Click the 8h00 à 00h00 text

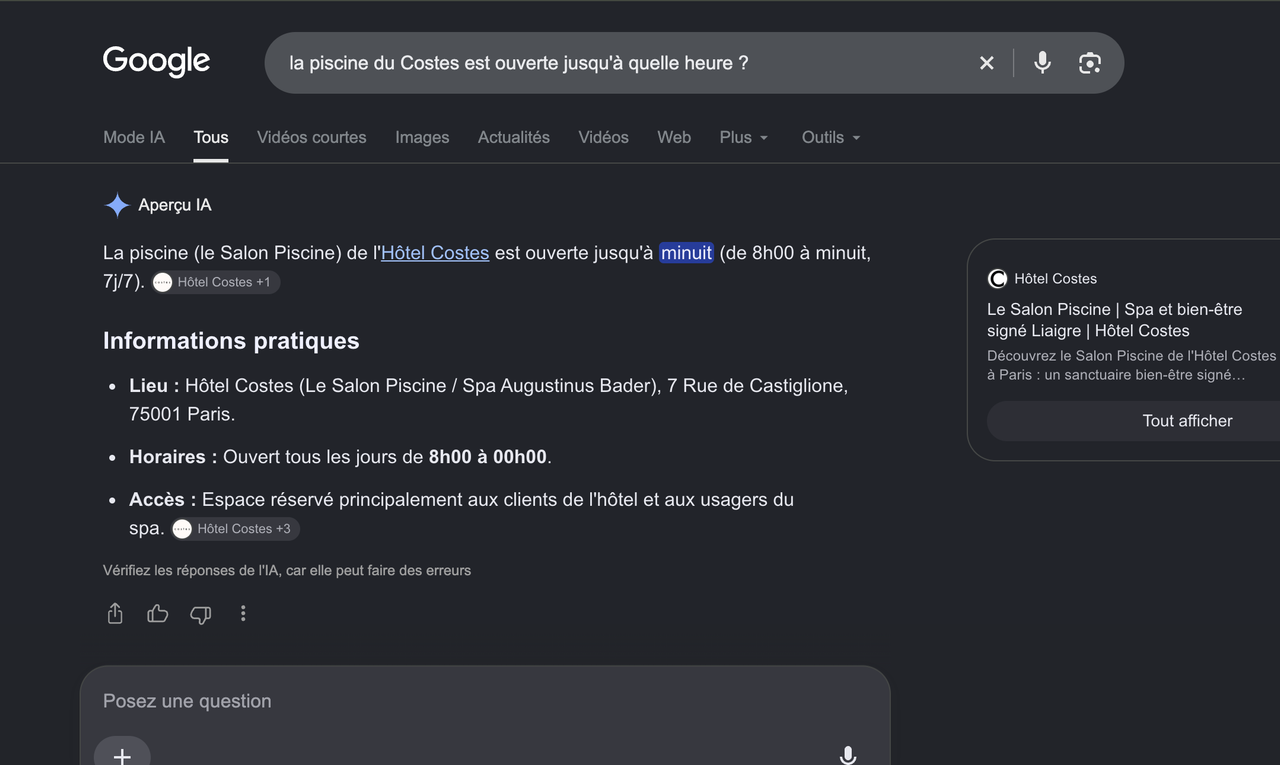coord(488,457)
